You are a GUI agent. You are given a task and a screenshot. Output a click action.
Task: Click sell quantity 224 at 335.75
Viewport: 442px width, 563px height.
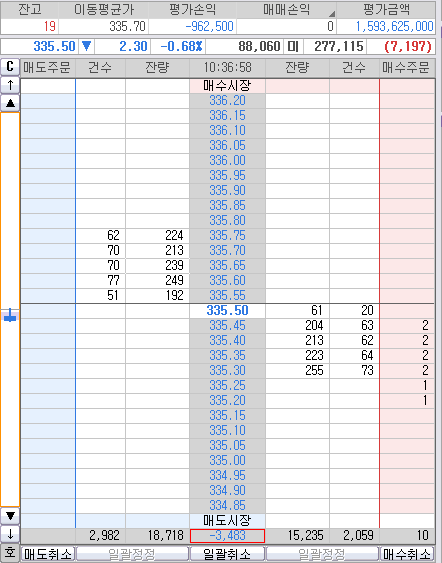[175, 236]
